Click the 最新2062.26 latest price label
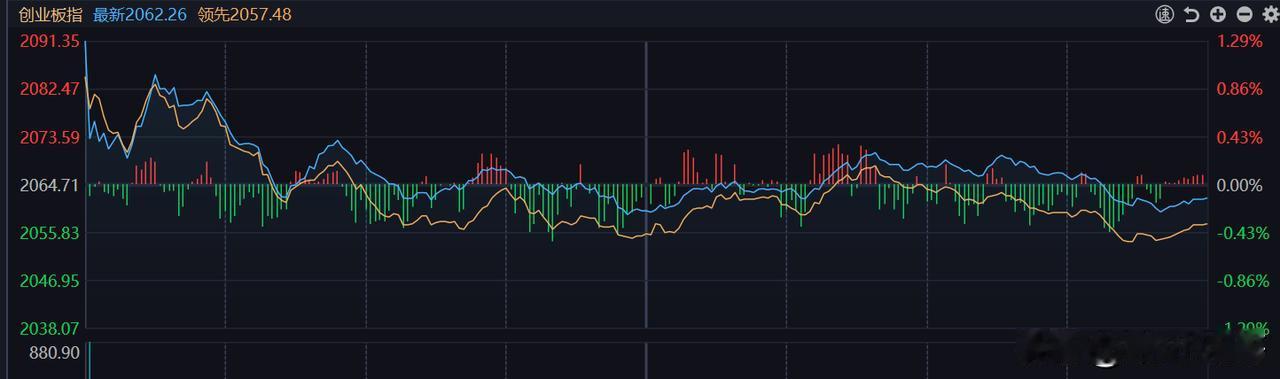 139,15
